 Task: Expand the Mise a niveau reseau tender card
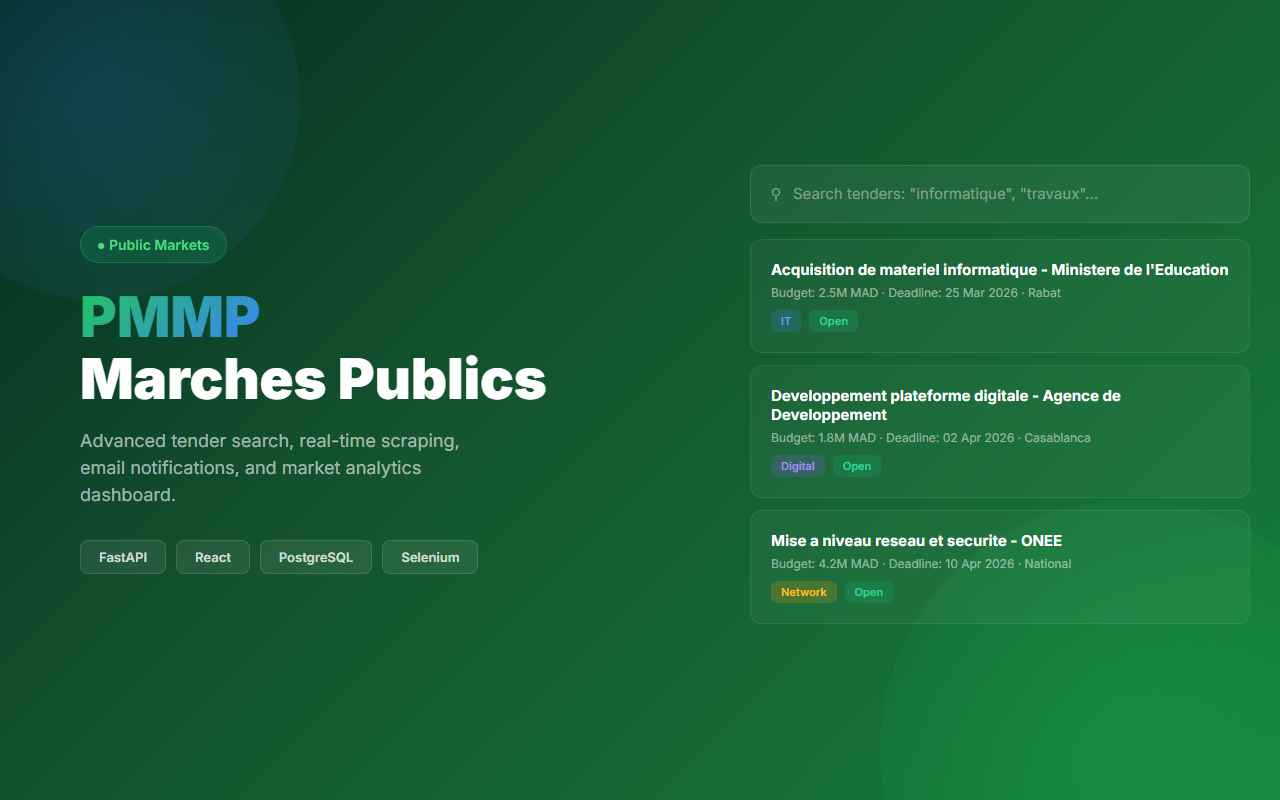pyautogui.click(x=999, y=567)
